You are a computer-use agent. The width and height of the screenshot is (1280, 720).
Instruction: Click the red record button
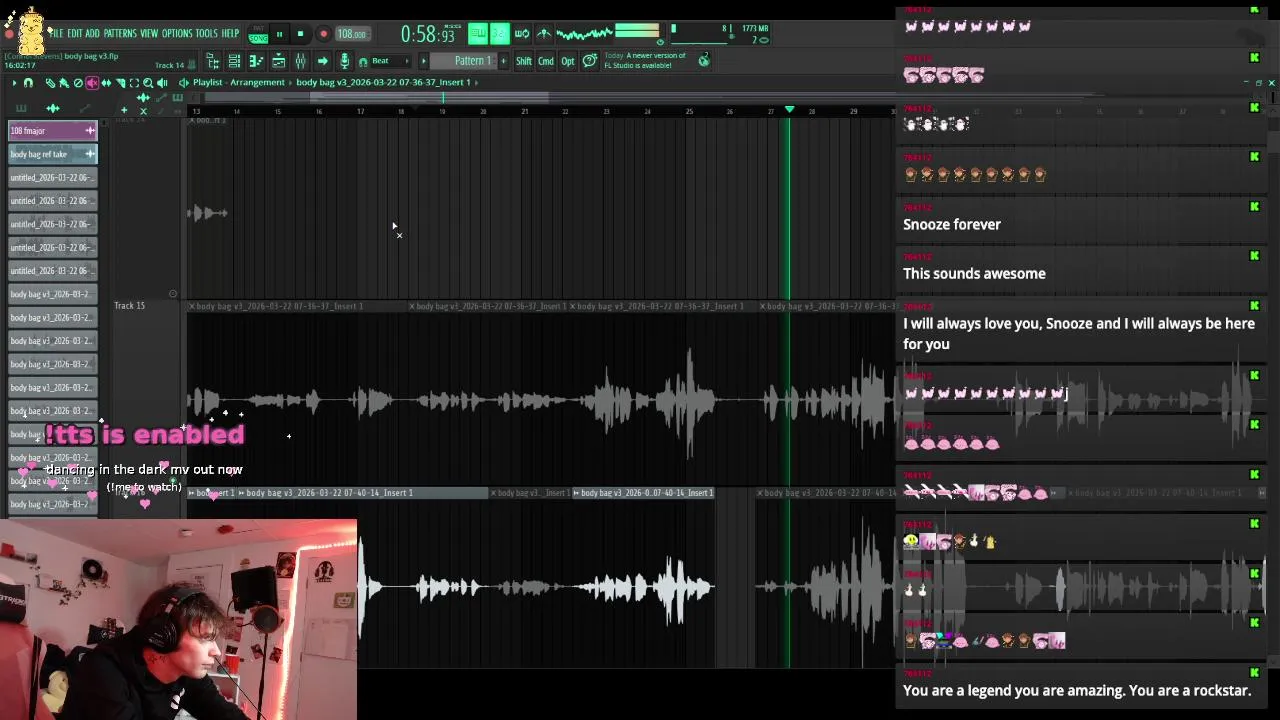[323, 33]
